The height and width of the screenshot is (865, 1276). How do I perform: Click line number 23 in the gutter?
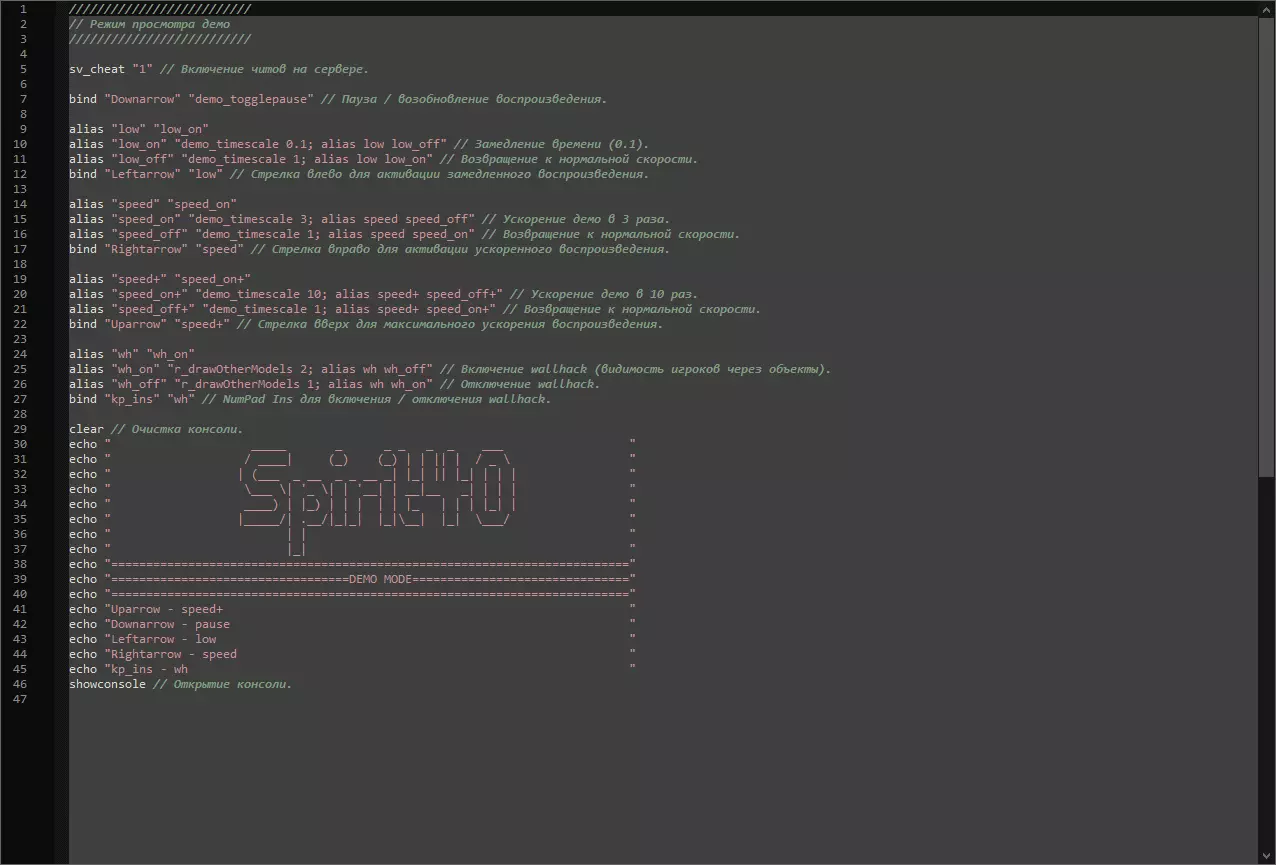[x=21, y=339]
